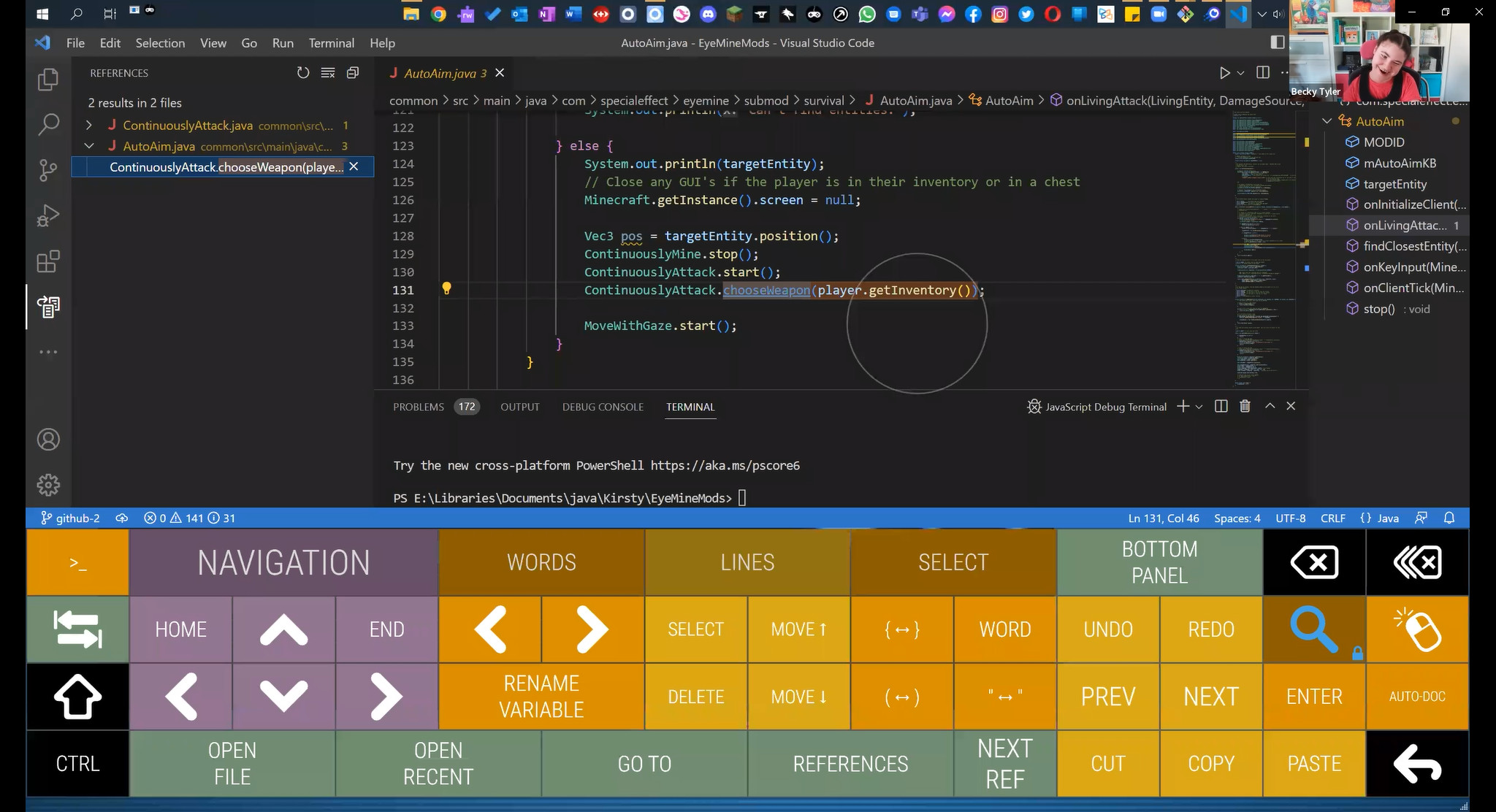This screenshot has height=812, width=1496.
Task: Toggle the primary sidebar layout icon
Action: coord(1278,42)
